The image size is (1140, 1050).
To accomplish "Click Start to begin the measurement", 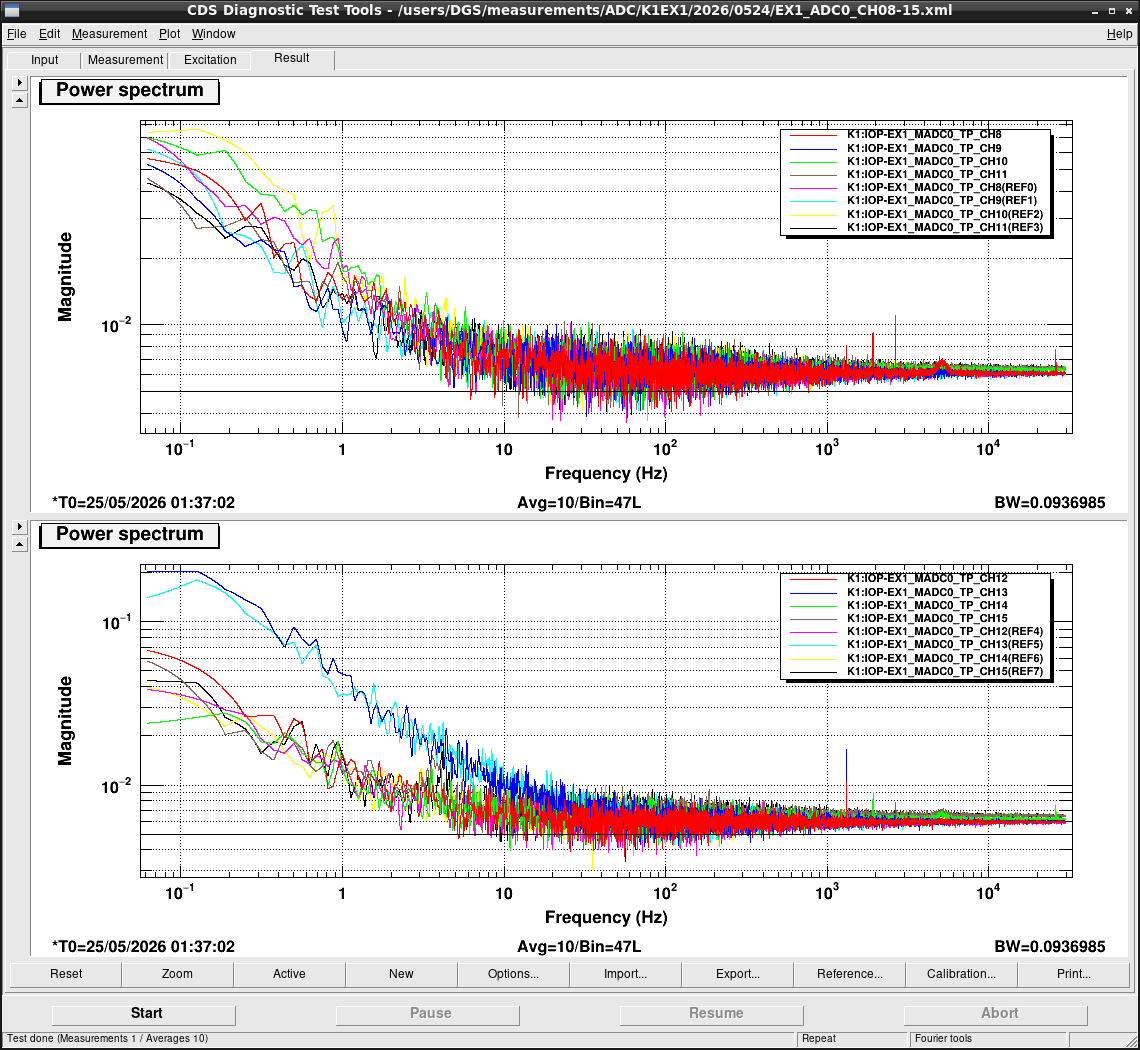I will (x=144, y=1014).
